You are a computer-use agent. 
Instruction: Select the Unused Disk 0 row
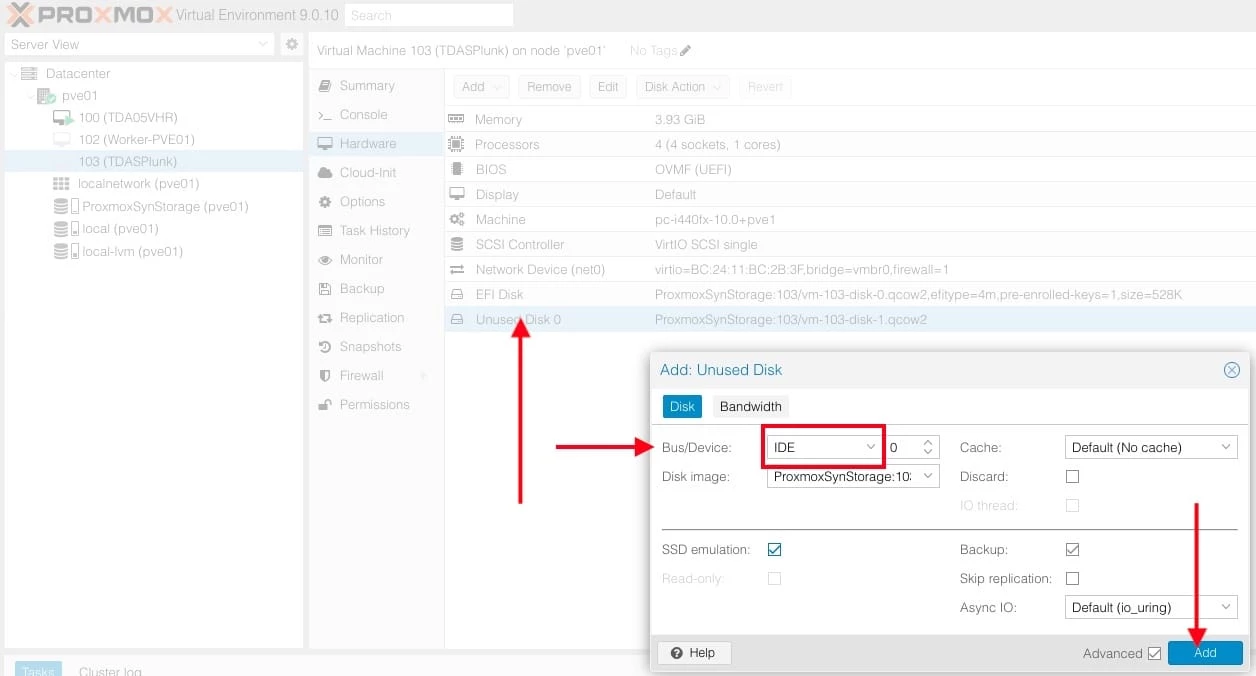tap(850, 320)
